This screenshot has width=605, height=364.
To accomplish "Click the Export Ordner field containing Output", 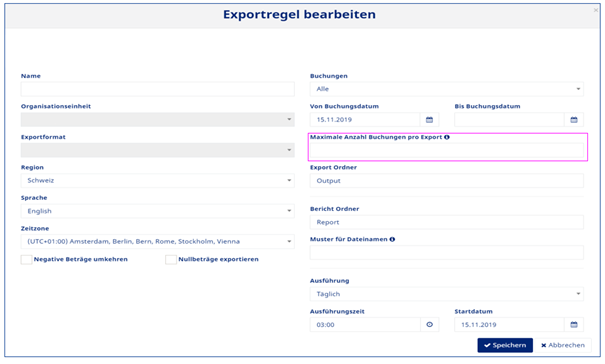I will click(446, 181).
